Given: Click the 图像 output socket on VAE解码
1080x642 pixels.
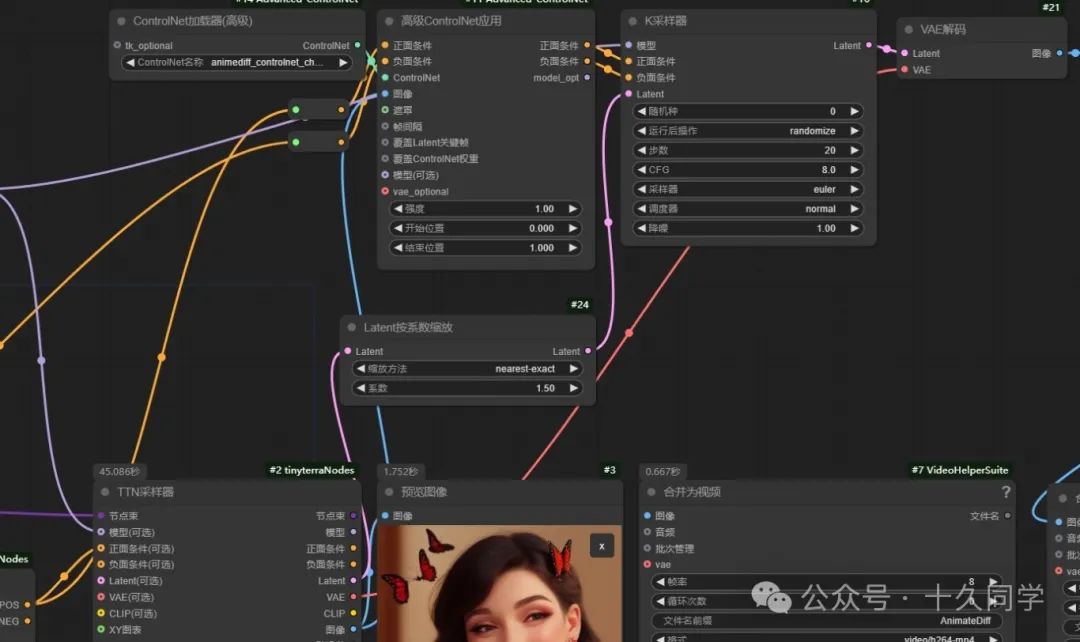Looking at the screenshot, I should click(1059, 53).
